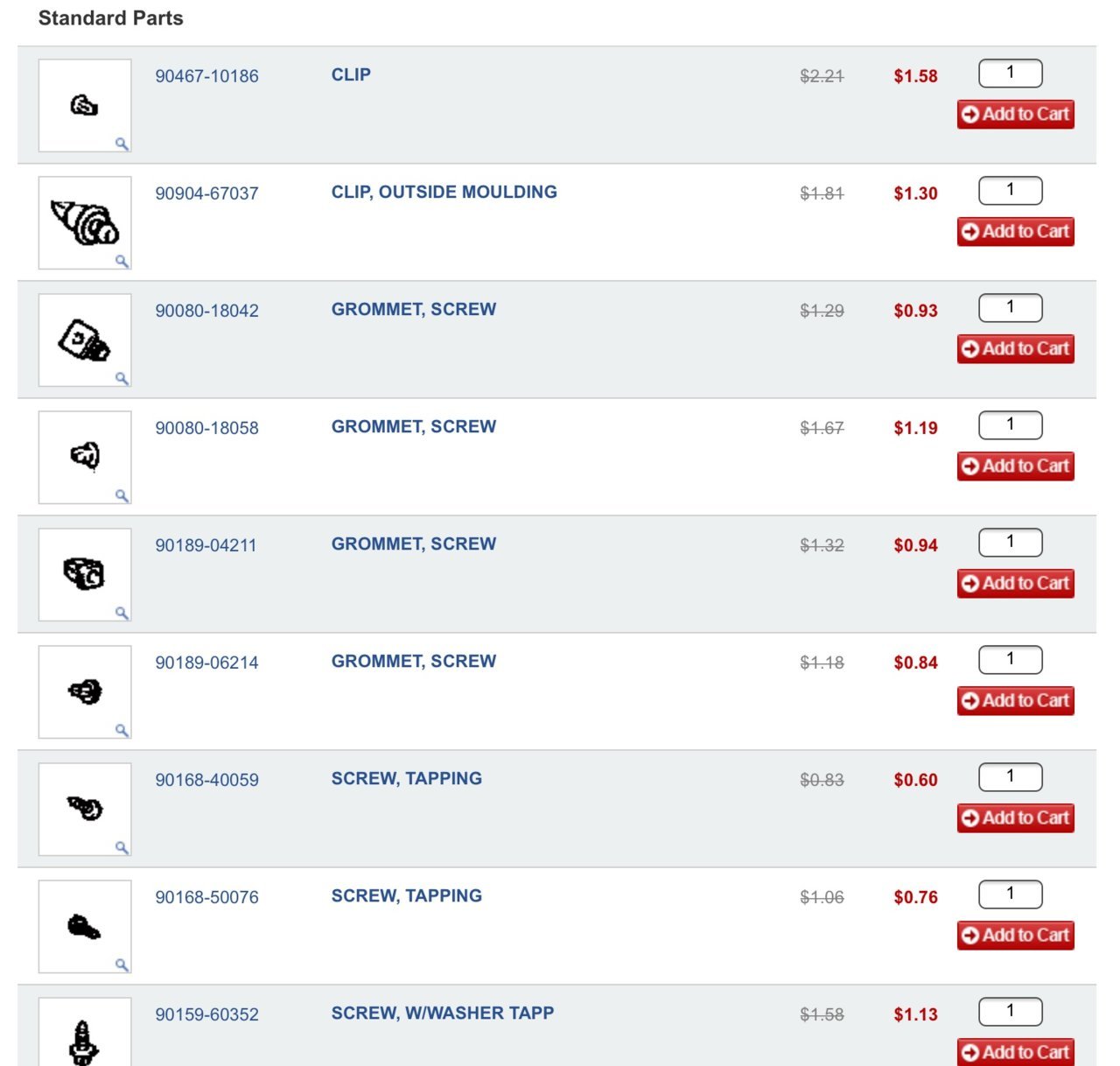Click magnifier icon on 90189-06214 grommet thumbnail
The width and height of the screenshot is (1120, 1066).
[122, 730]
